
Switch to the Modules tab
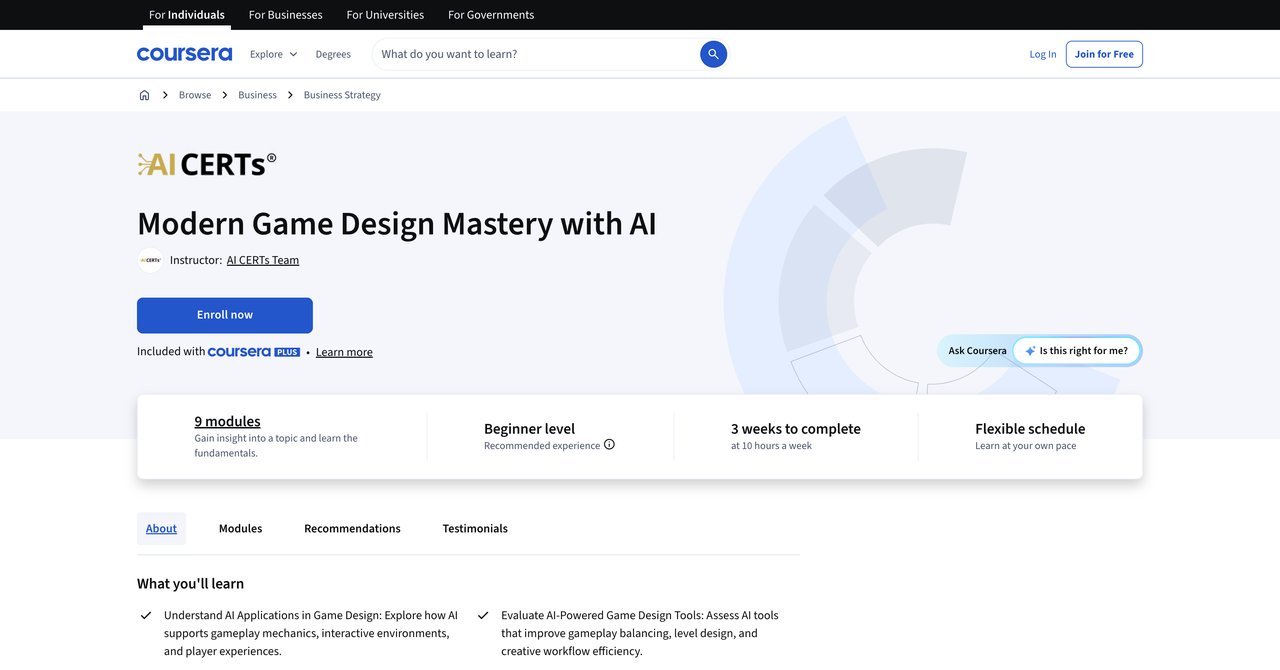(240, 528)
